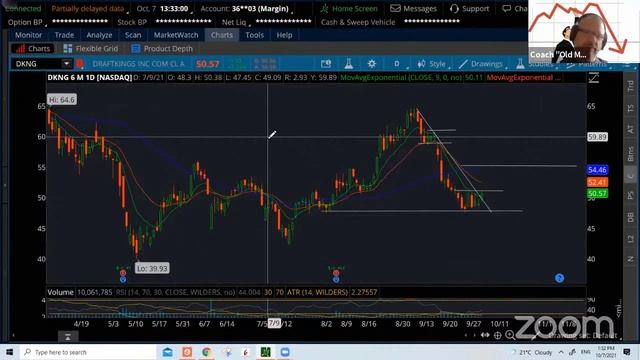This screenshot has height=360, width=640.
Task: Click the orange 52.41 price label
Action: (598, 182)
